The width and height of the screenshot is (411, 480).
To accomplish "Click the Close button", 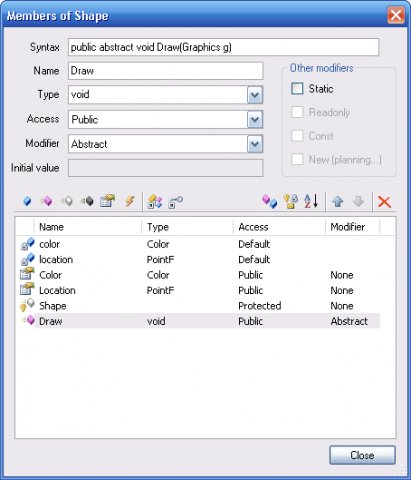I will [x=362, y=455].
